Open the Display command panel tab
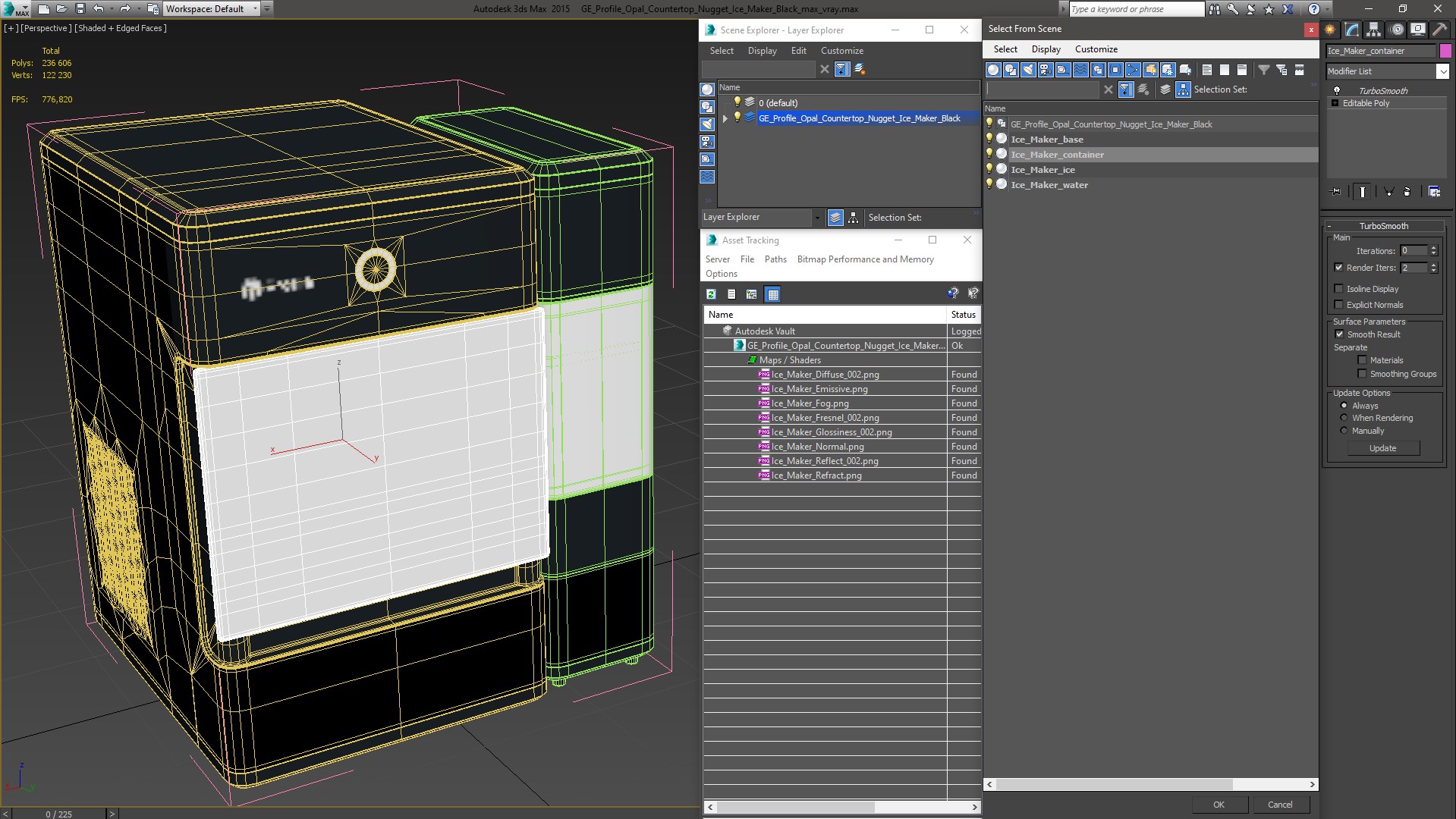Viewport: 1456px width, 819px height. pyautogui.click(x=1418, y=30)
